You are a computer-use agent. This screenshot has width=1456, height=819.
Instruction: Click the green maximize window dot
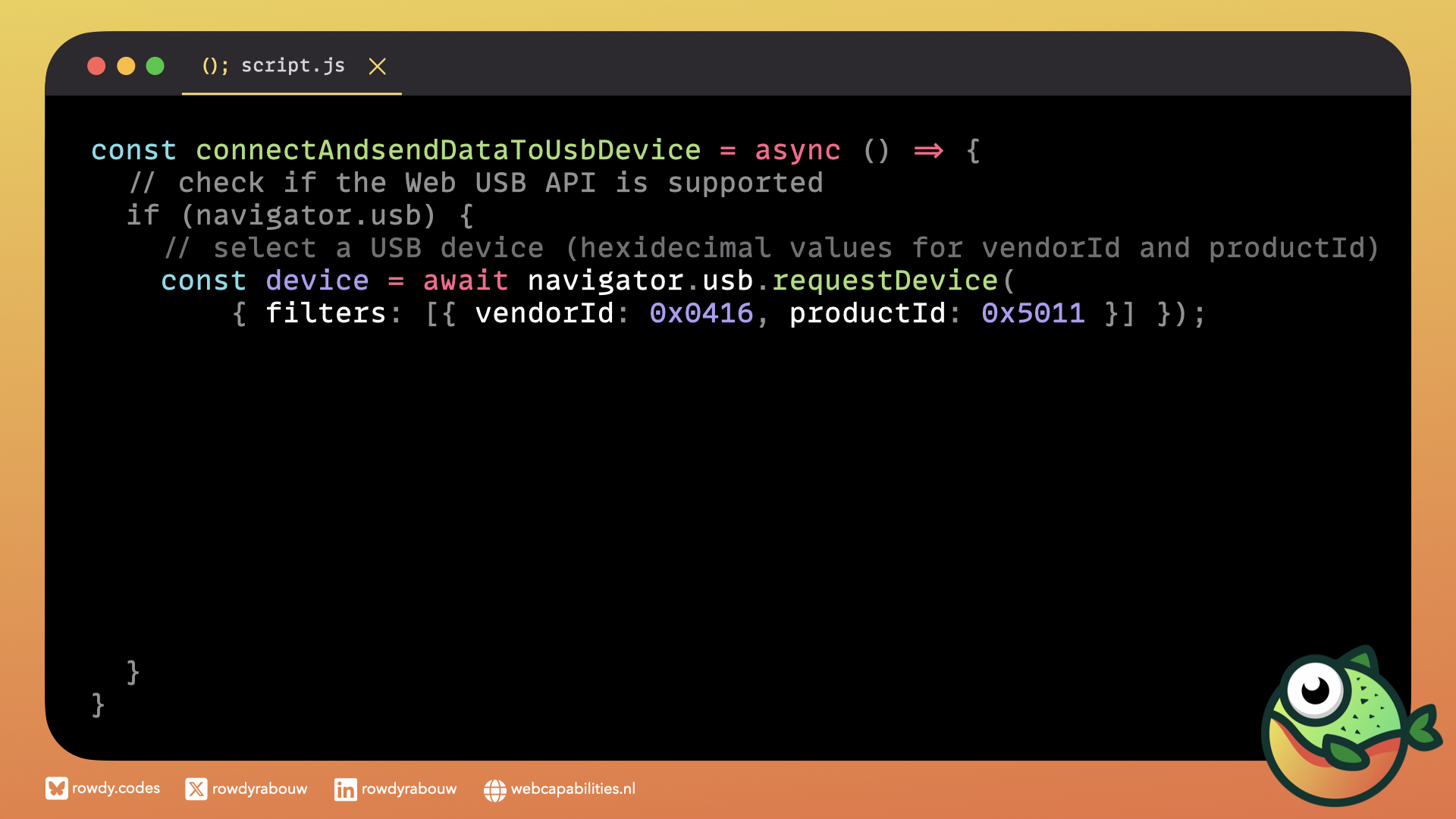click(x=155, y=66)
